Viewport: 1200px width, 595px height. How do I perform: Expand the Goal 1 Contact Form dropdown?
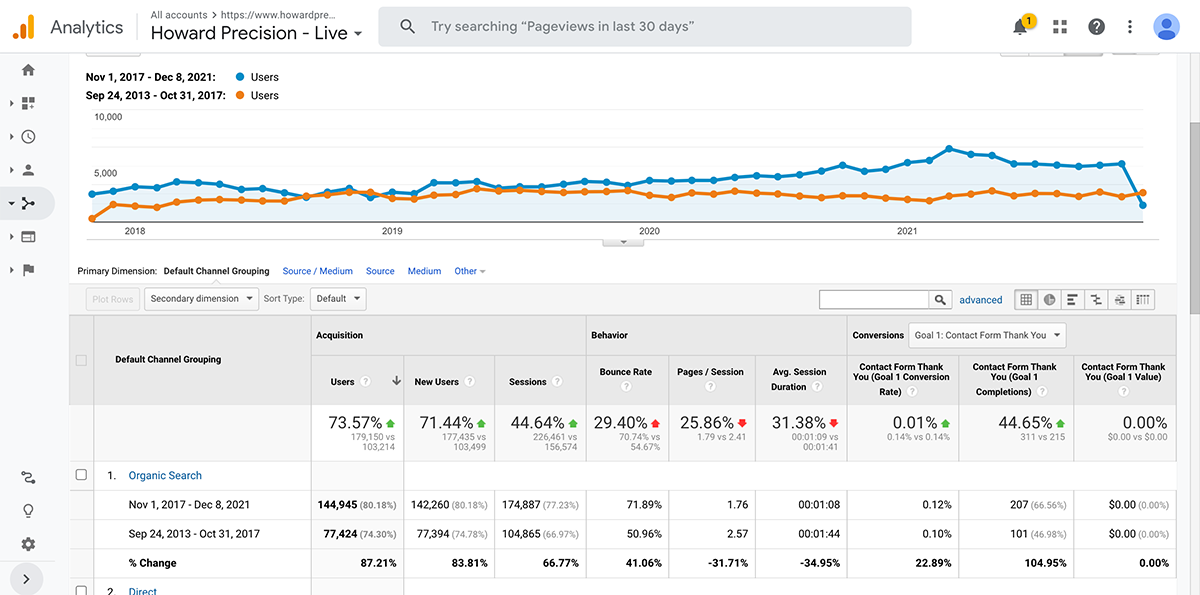(x=986, y=335)
